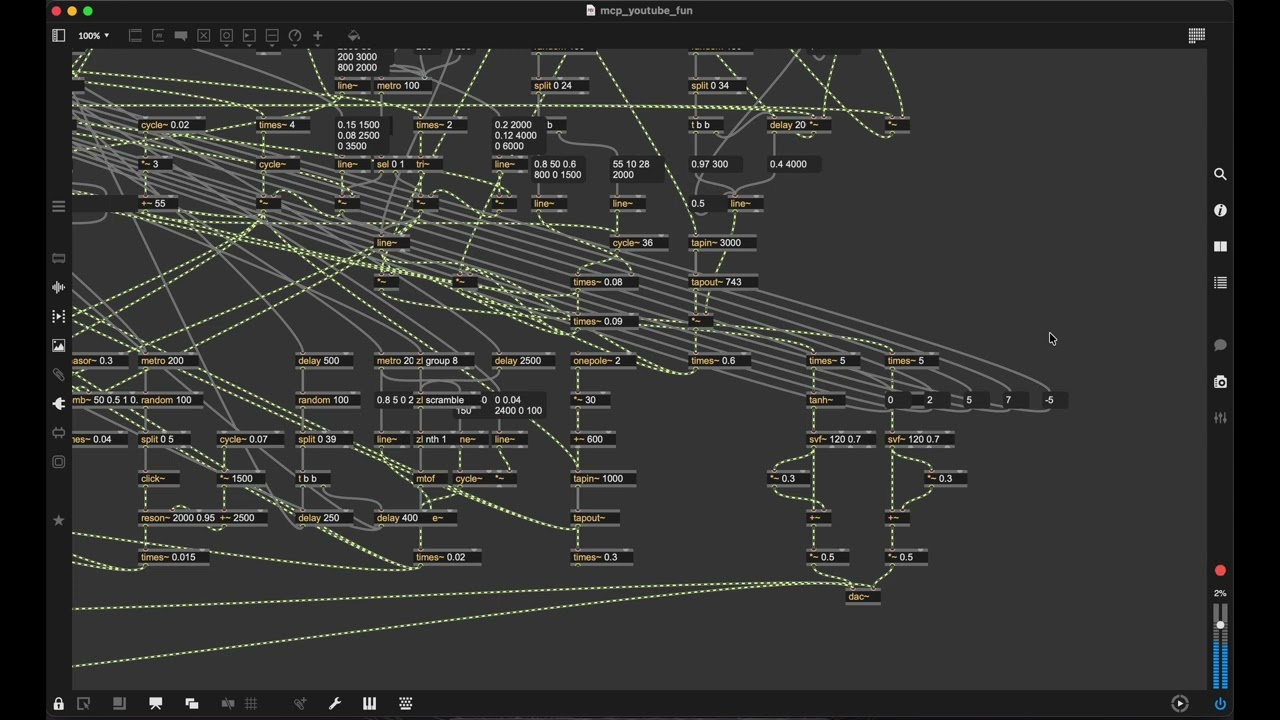The width and height of the screenshot is (1280, 720).
Task: Click the paint bucket format icon
Action: pyautogui.click(x=354, y=35)
